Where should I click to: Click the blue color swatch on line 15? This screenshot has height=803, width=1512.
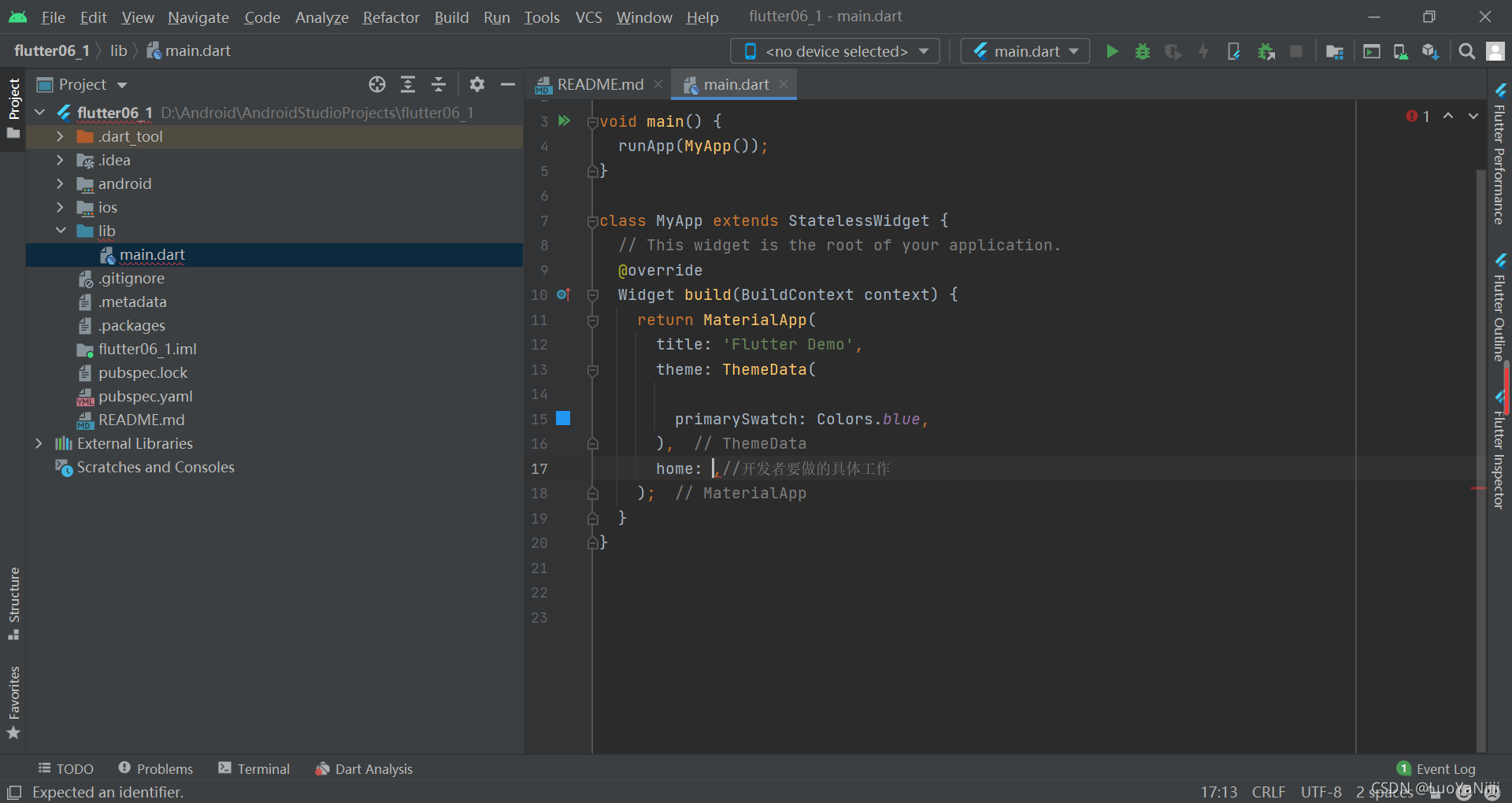pyautogui.click(x=563, y=418)
